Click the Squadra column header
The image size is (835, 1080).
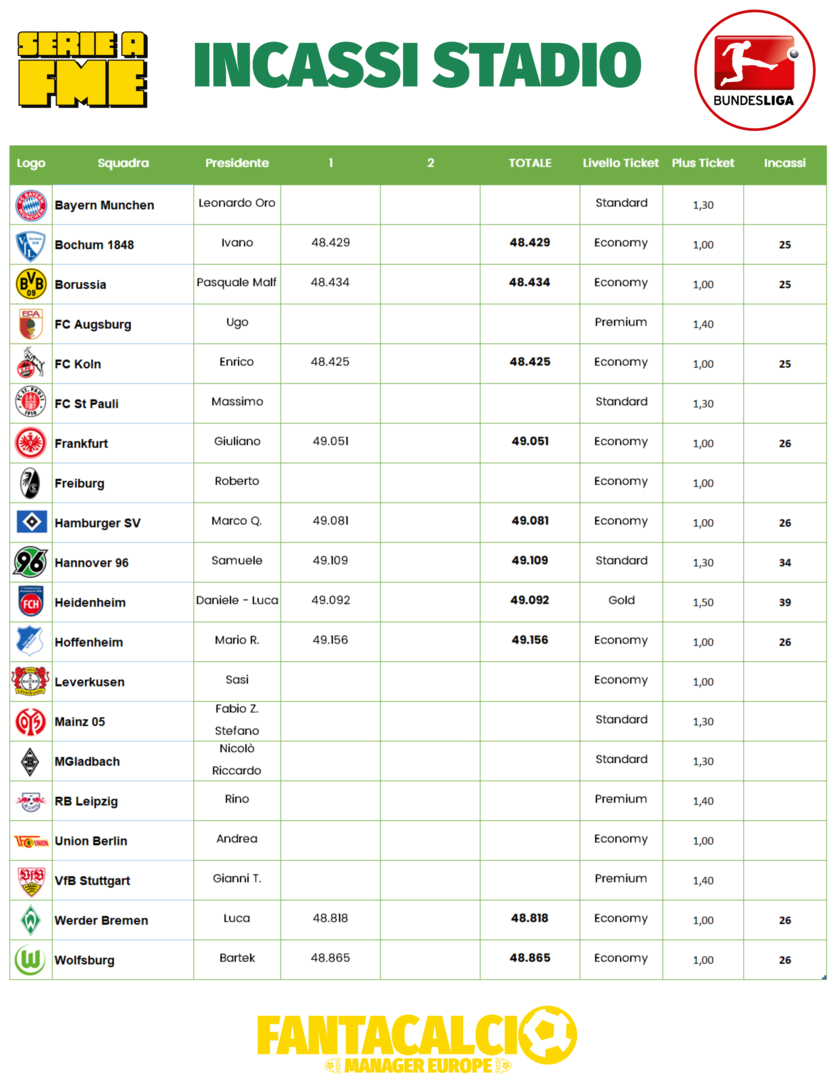pos(123,163)
